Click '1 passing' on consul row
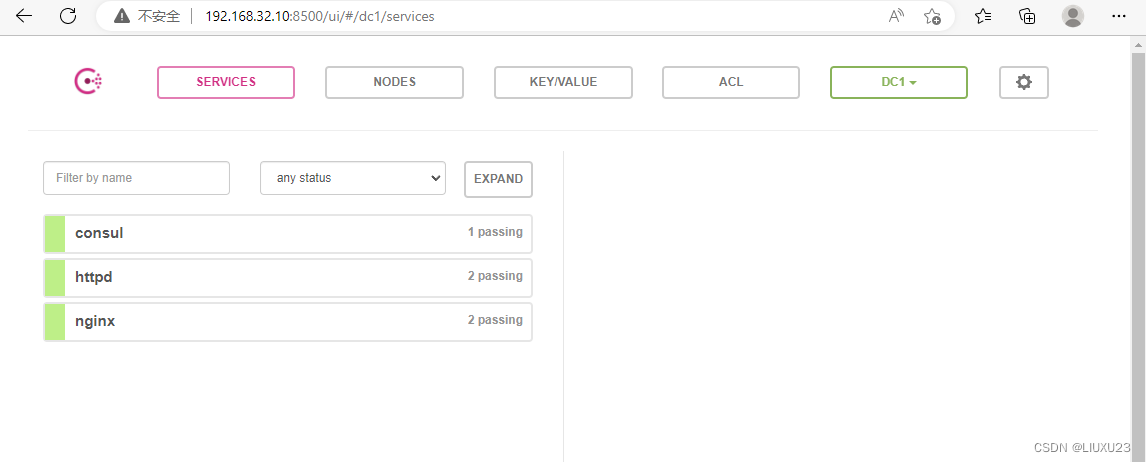 pos(495,232)
